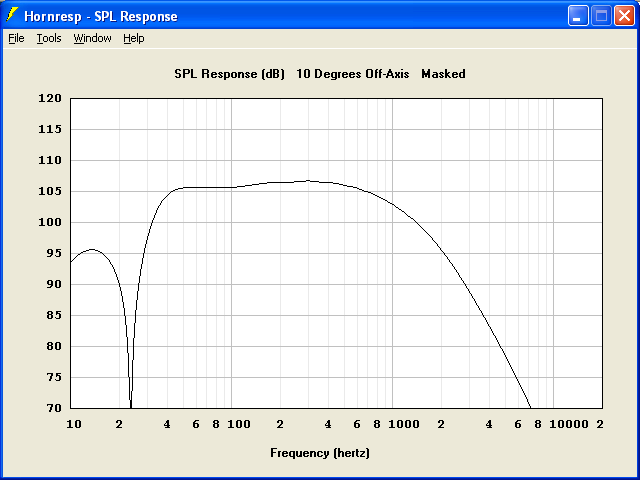Screen dimensions: 640x480
Task: Click the curve's low-frequency hump near 13 hertz
Action: [92, 249]
